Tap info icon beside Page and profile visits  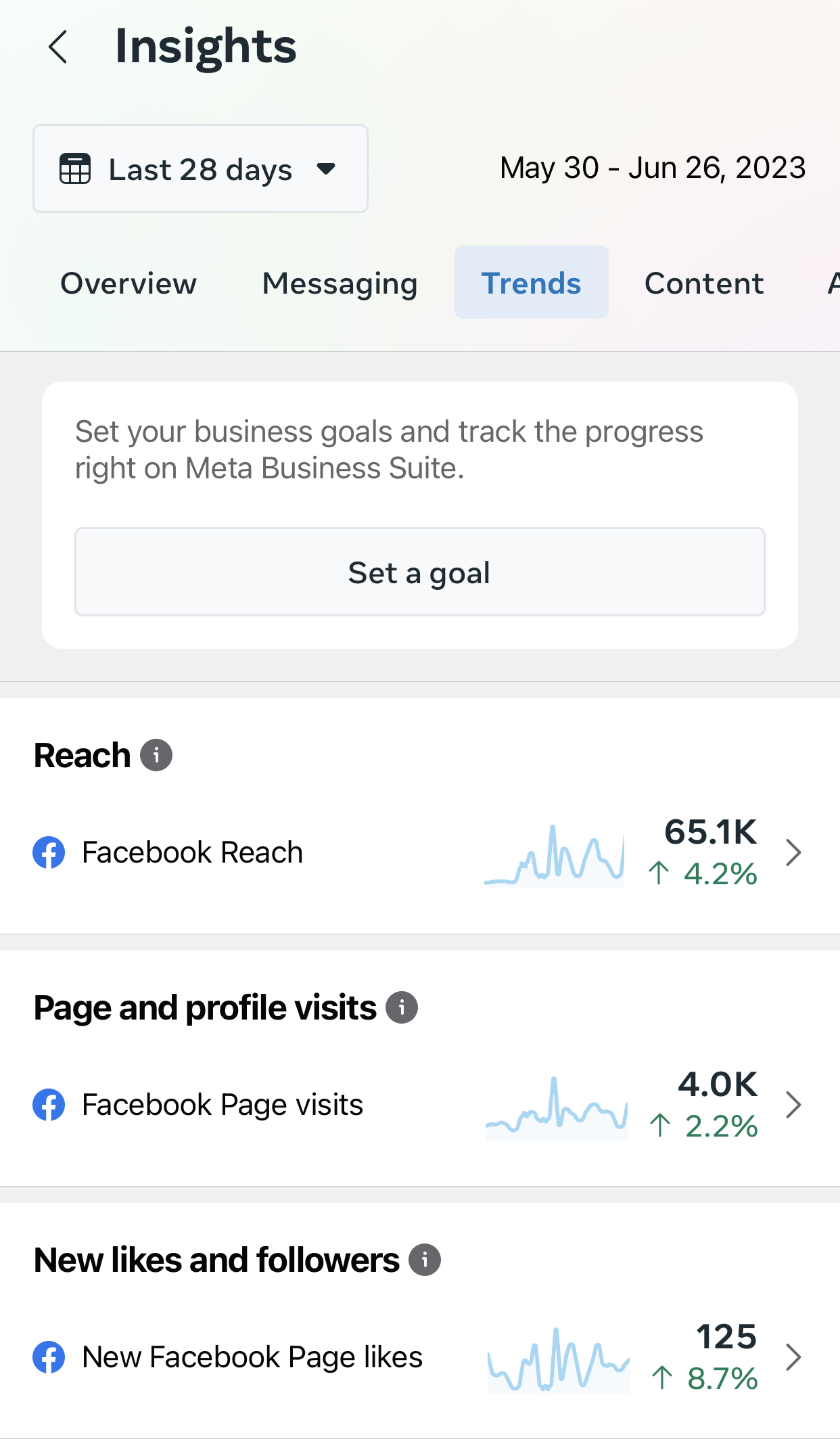pyautogui.click(x=402, y=1007)
